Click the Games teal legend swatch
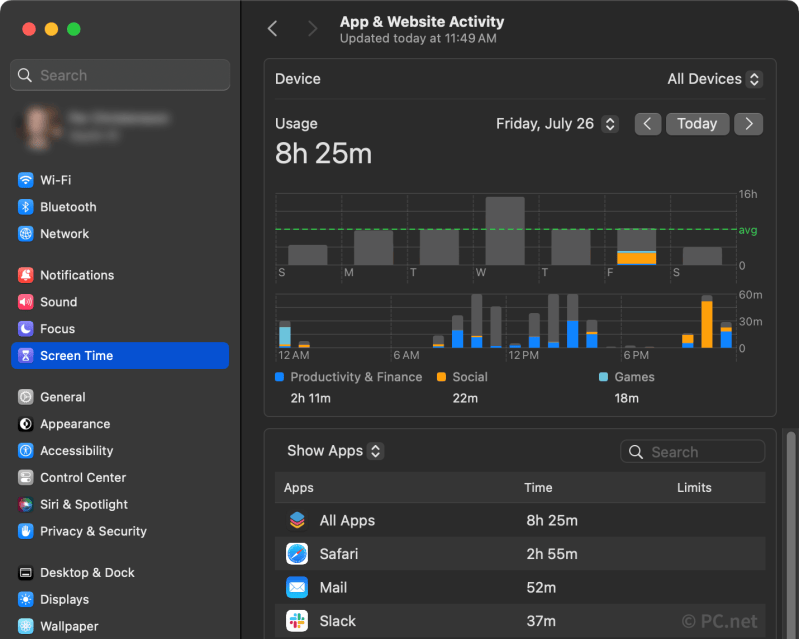Screen dimensions: 799x639 pos(603,377)
